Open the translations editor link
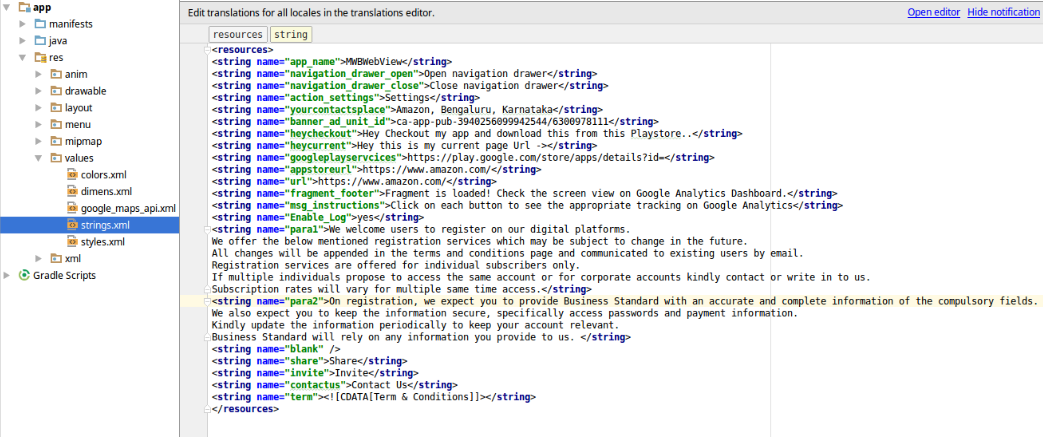This screenshot has height=437, width=1043. 933,12
